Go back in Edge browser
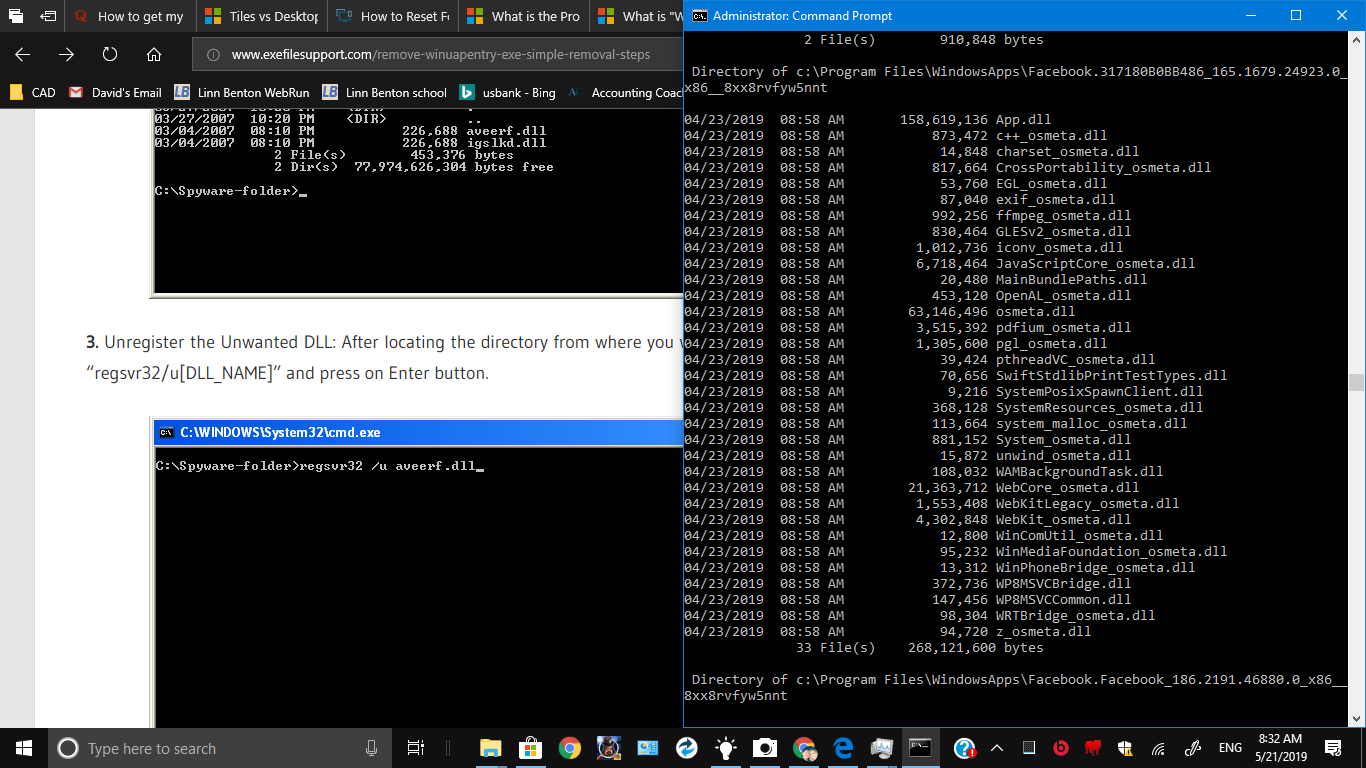 point(22,54)
